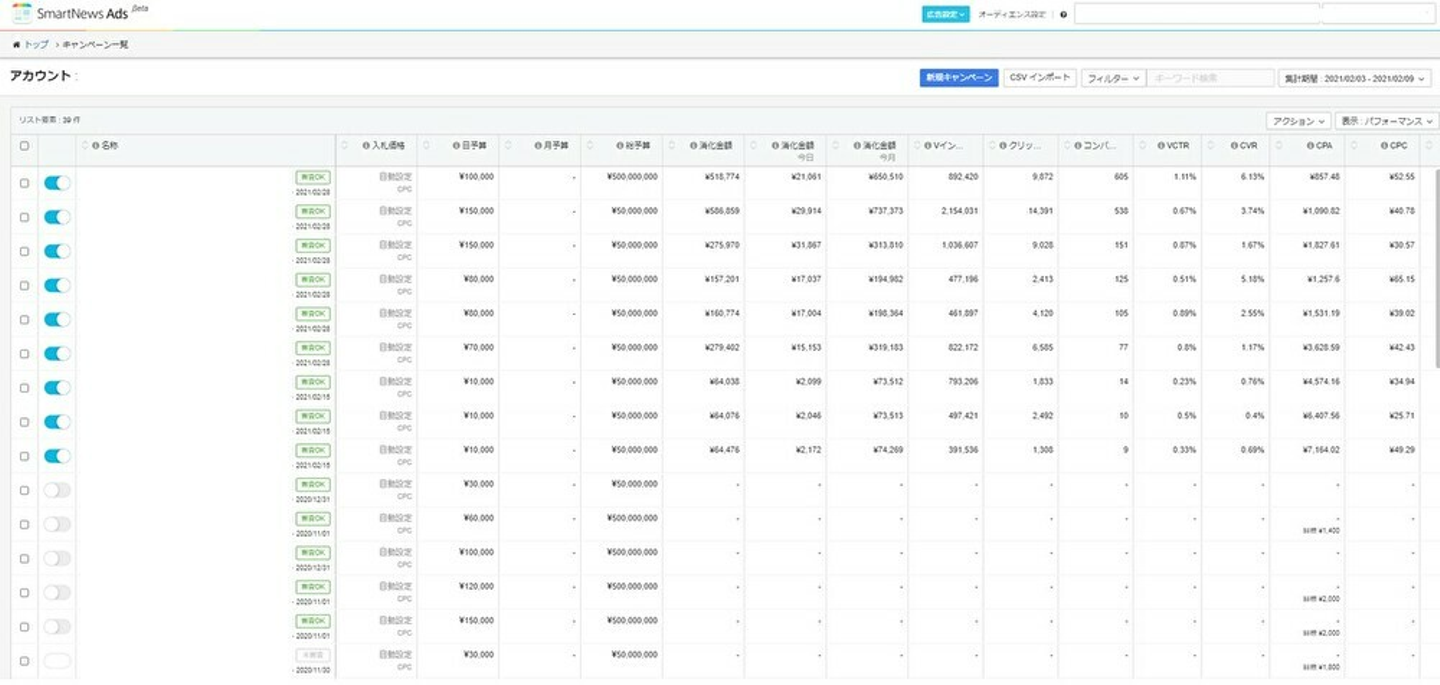Click sort arrows icon in 名称 column
Screen dimensions: 1440x685
84,146
